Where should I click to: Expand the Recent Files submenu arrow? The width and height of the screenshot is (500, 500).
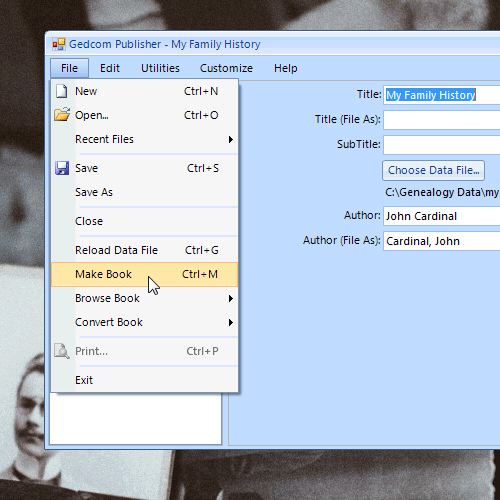[x=231, y=139]
